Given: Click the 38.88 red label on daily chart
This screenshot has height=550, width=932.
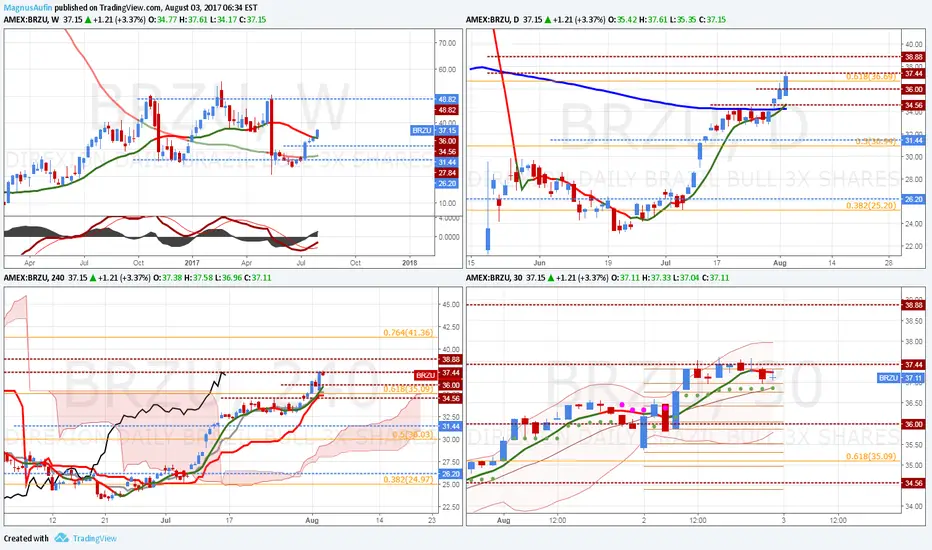Looking at the screenshot, I should (913, 57).
